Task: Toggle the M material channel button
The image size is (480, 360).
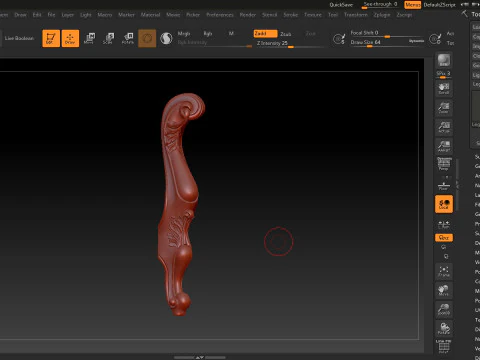Action: 231,34
